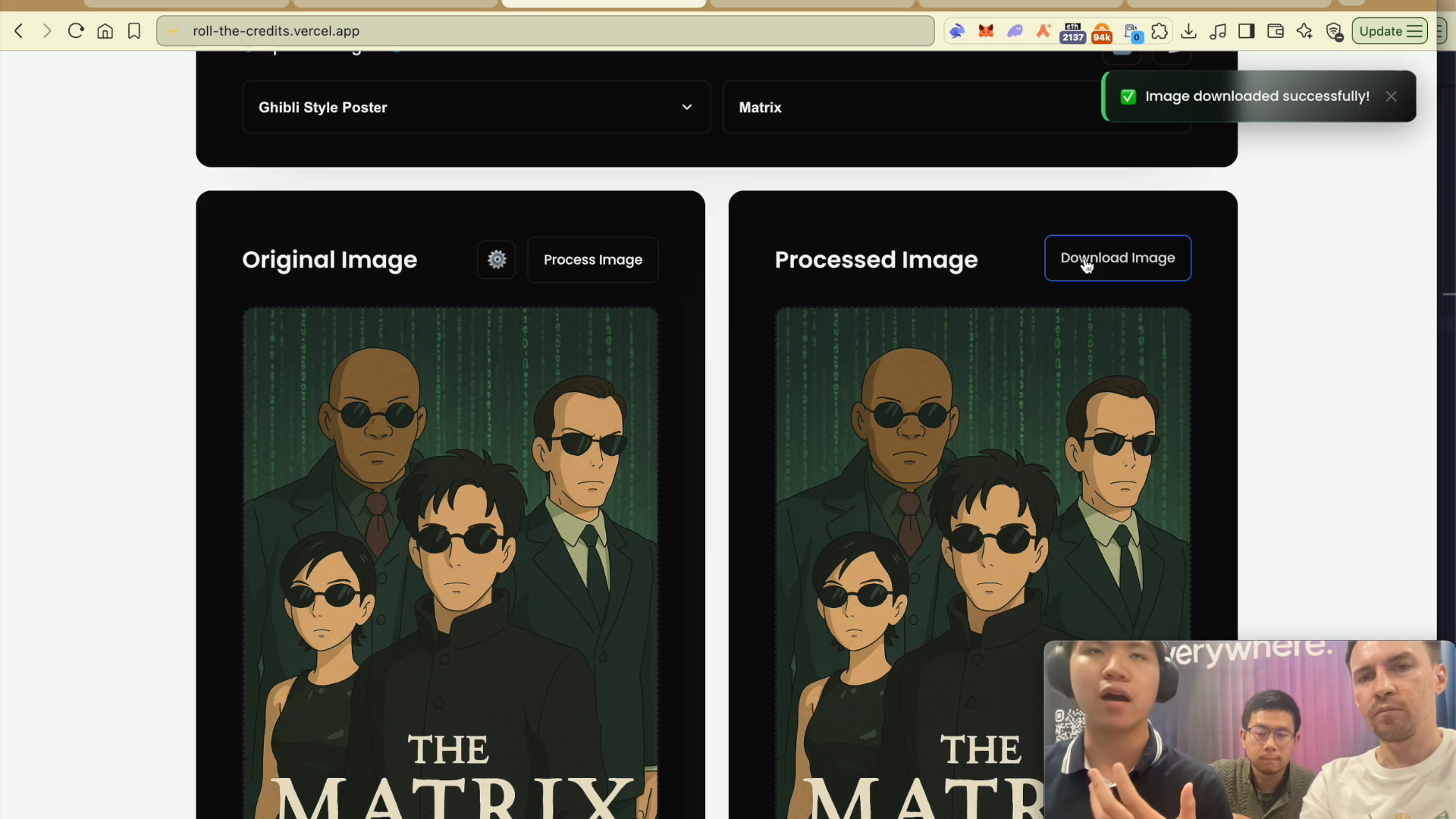Open settings gear beside Original Image
Image resolution: width=1456 pixels, height=819 pixels.
497,259
